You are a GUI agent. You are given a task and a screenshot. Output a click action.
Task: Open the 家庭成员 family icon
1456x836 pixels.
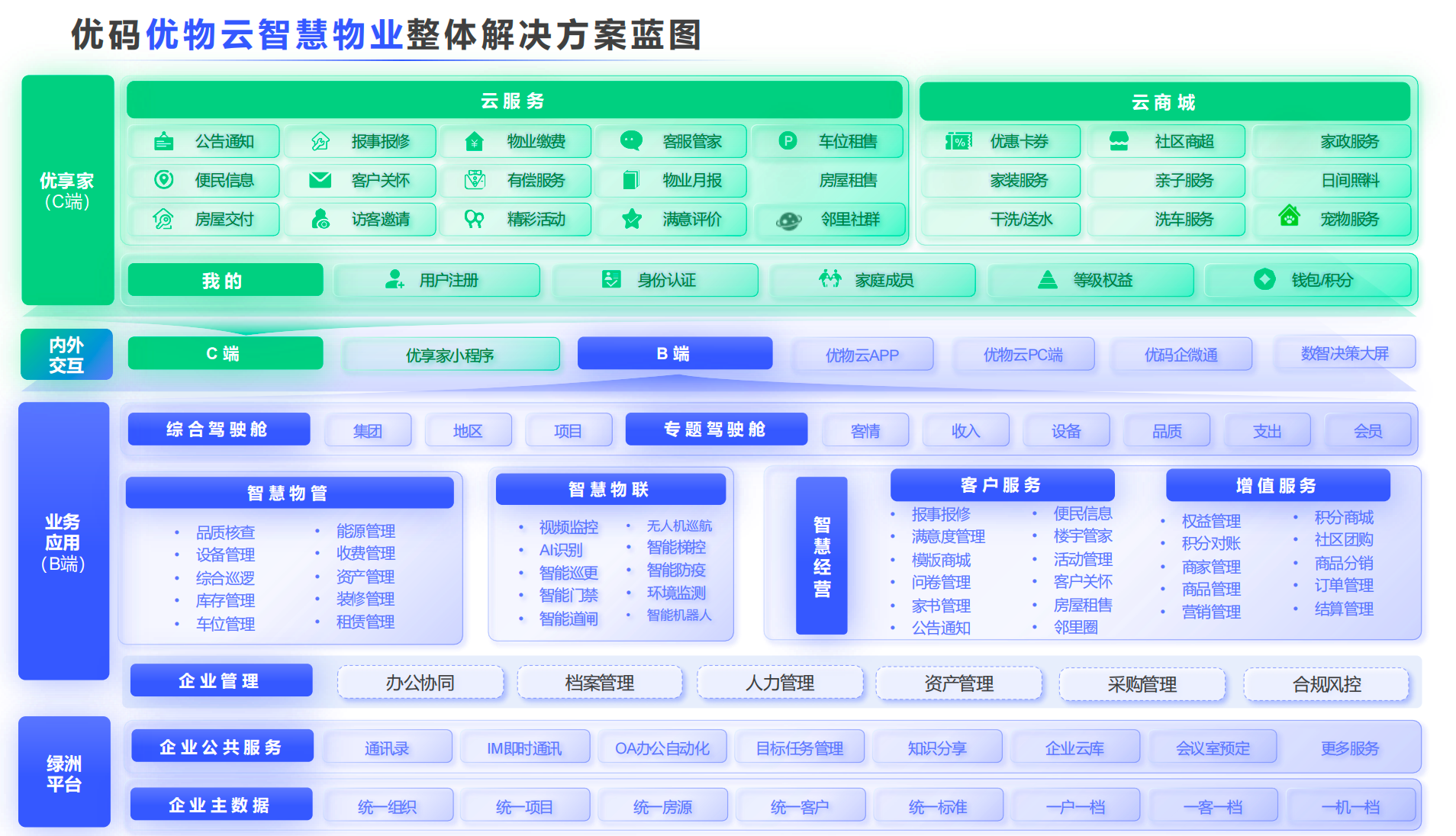pyautogui.click(x=830, y=278)
